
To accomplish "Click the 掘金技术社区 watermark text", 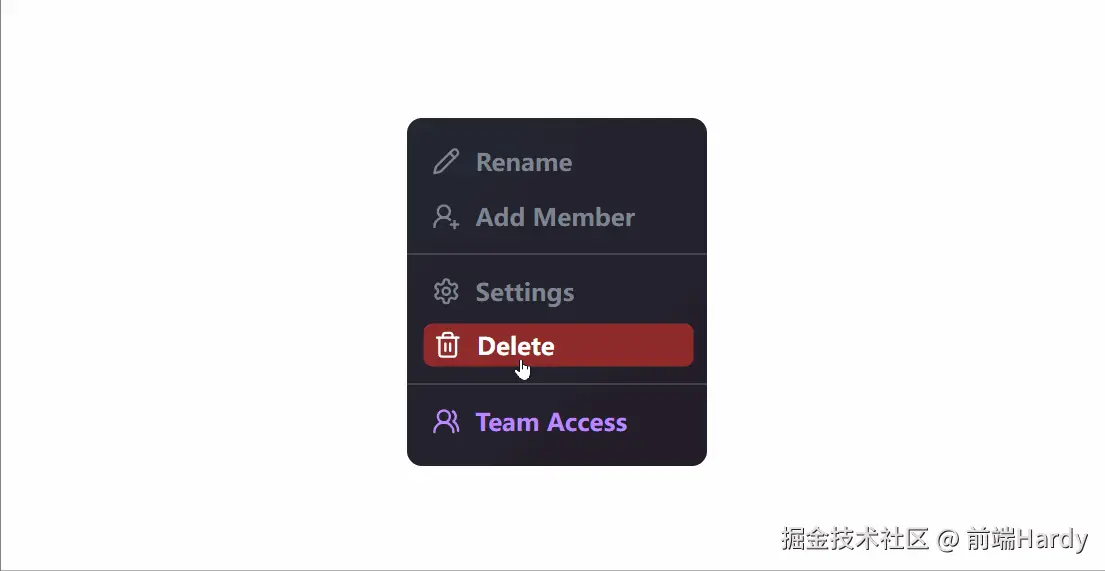I will click(x=855, y=539).
